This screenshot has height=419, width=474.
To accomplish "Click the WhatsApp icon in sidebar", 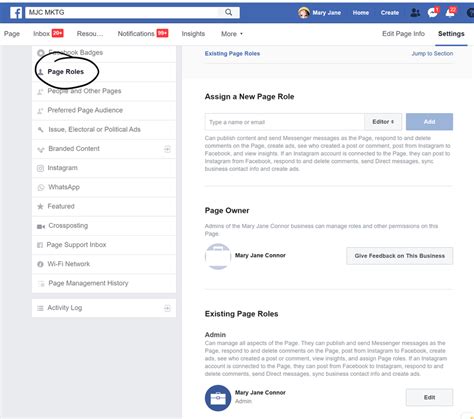I will click(41, 187).
